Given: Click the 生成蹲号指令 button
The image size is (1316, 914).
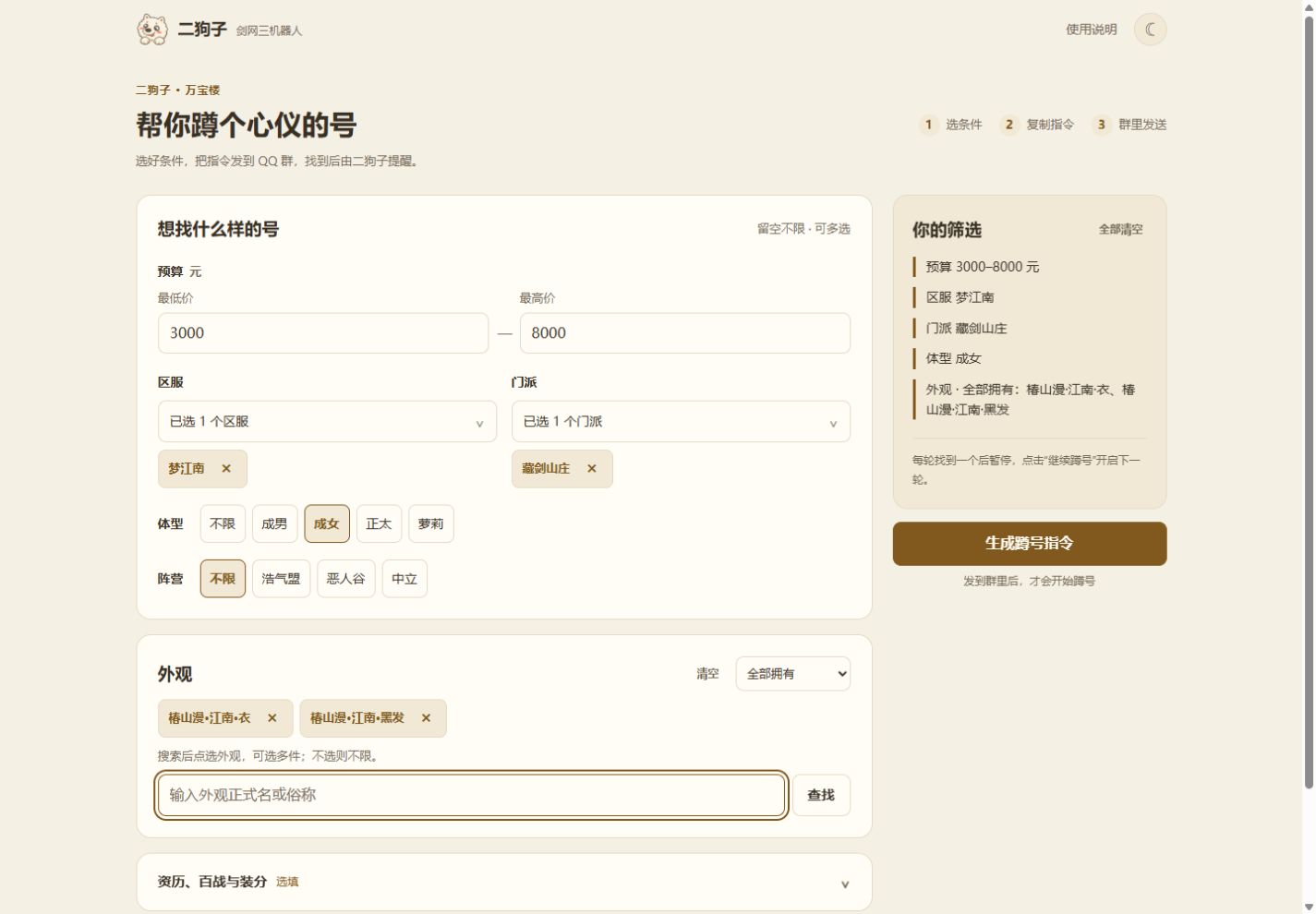Looking at the screenshot, I should 1030,544.
